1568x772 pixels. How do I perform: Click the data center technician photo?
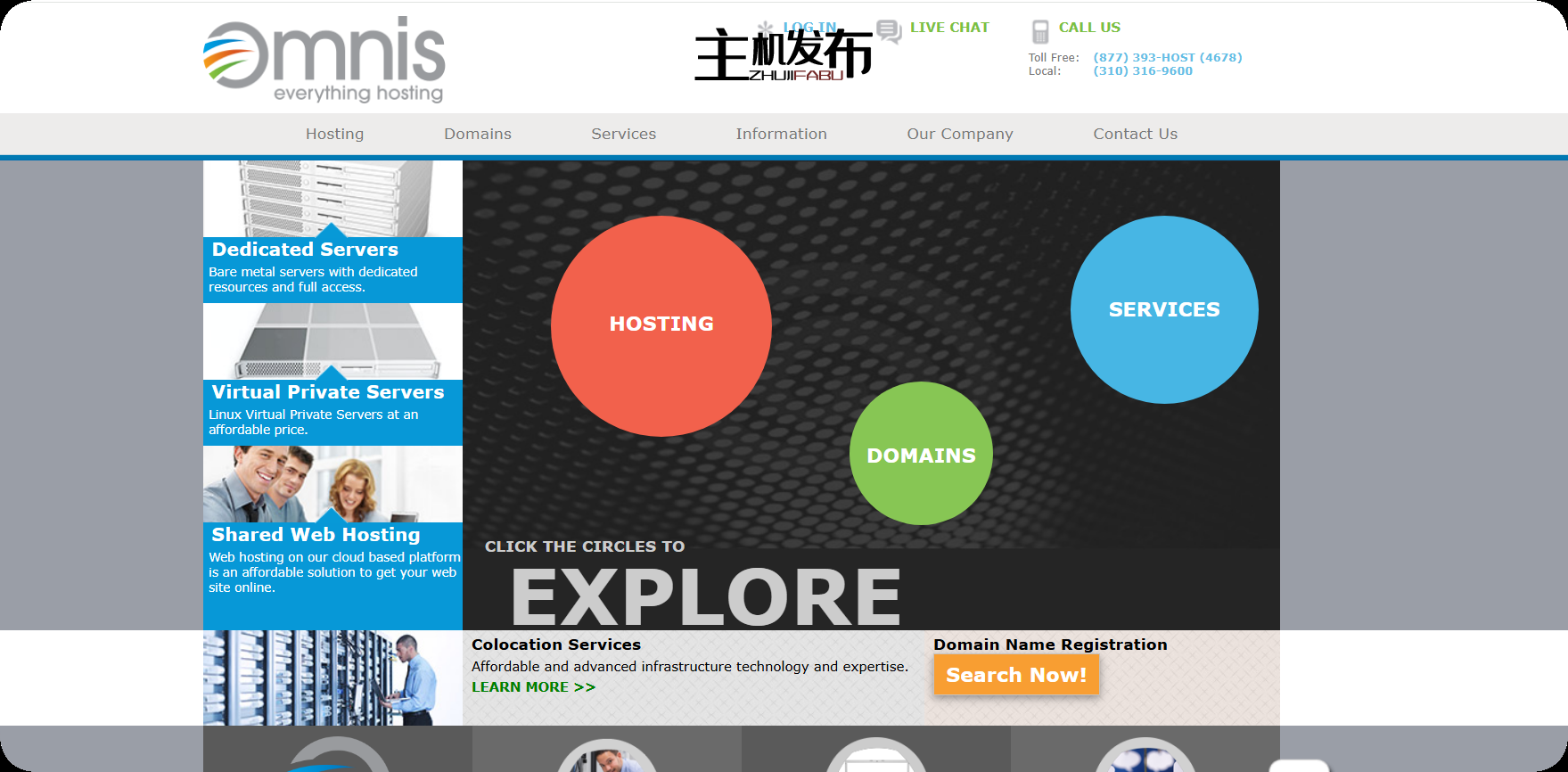332,678
